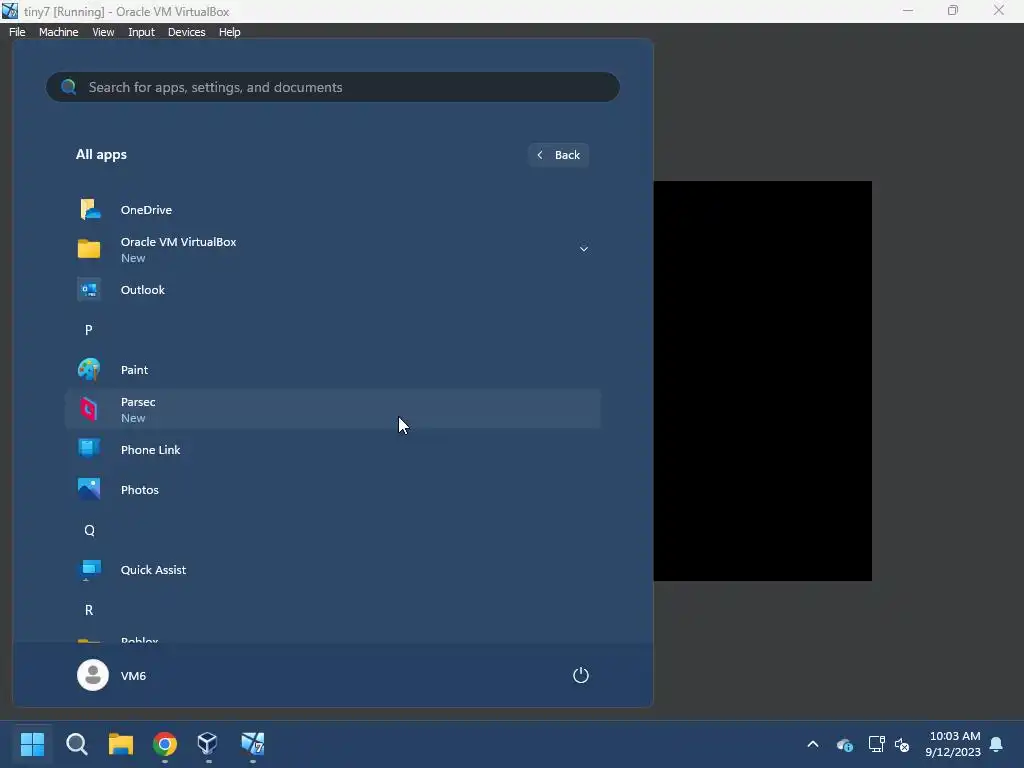
Task: Expand Oracle VM VirtualBox folder chevron
Action: click(584, 249)
